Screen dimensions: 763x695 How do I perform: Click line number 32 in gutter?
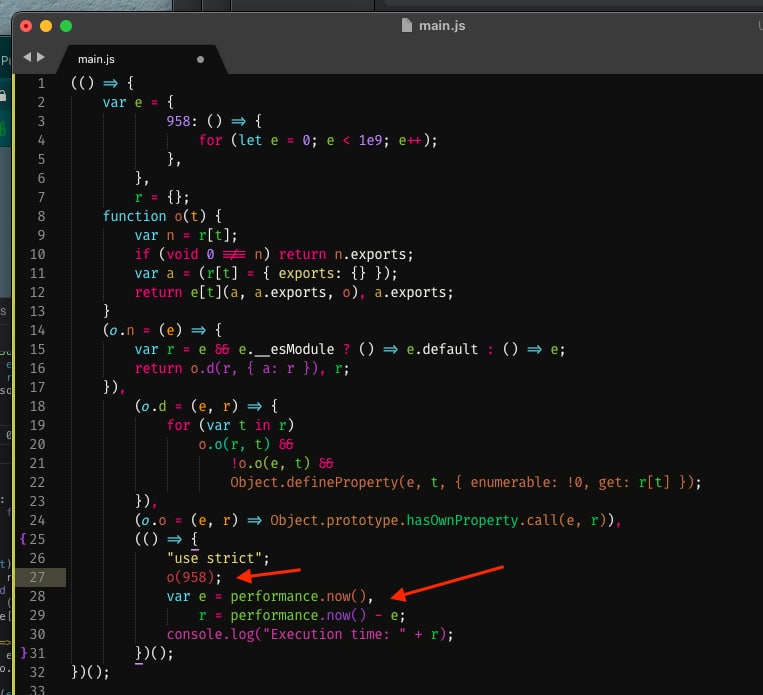[38, 672]
